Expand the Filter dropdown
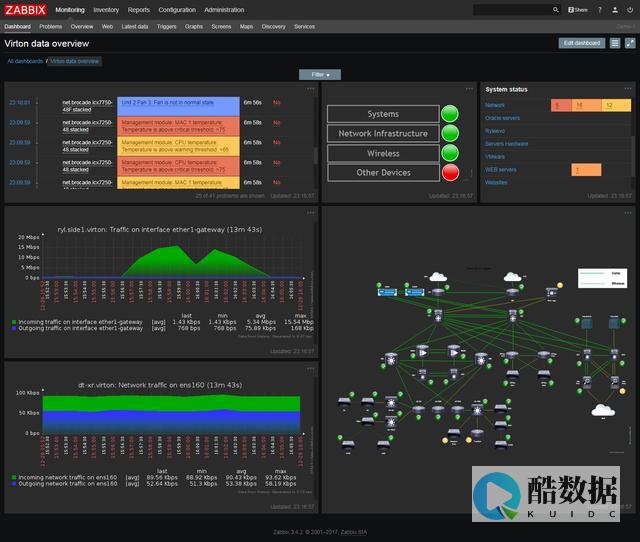The height and width of the screenshot is (542, 640). 320,75
